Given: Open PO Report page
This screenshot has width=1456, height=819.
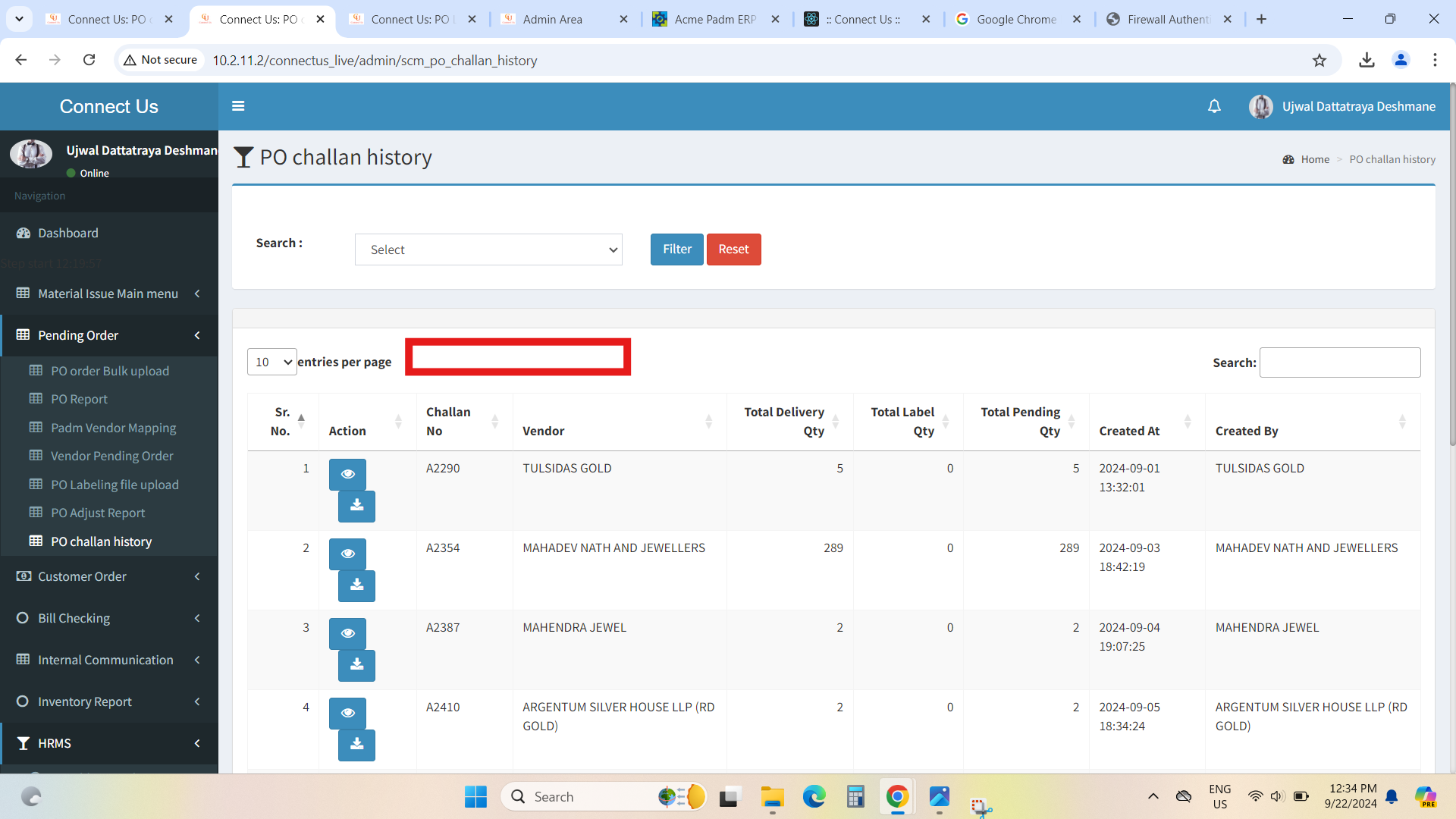Looking at the screenshot, I should point(79,399).
